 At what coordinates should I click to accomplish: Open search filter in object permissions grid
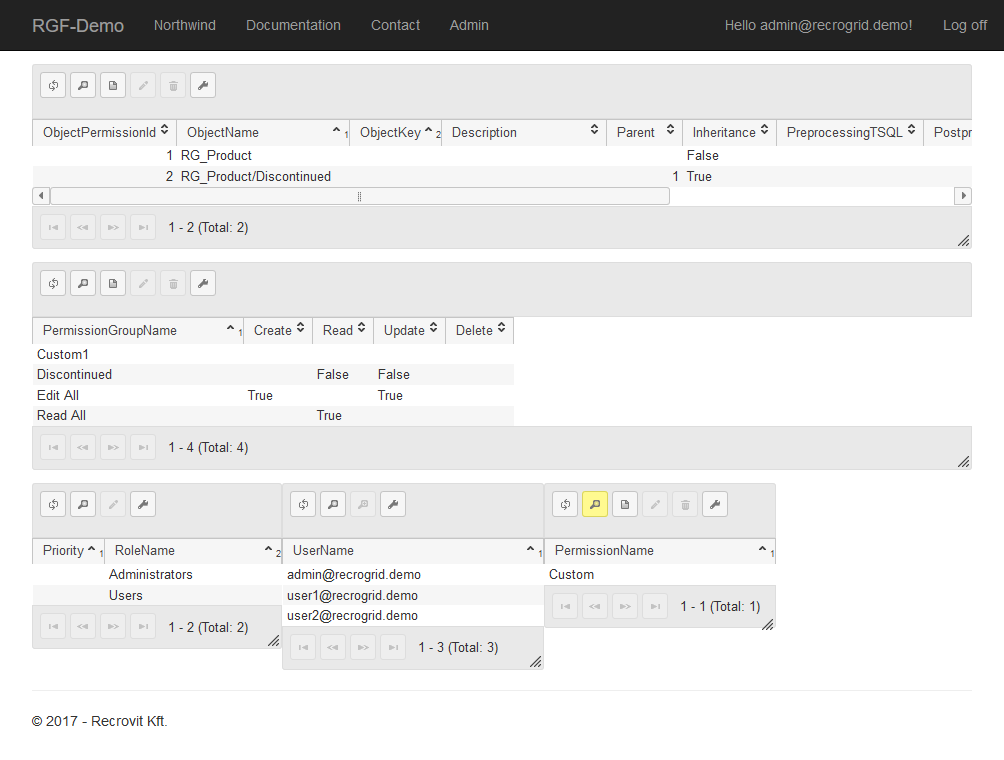pyautogui.click(x=83, y=86)
